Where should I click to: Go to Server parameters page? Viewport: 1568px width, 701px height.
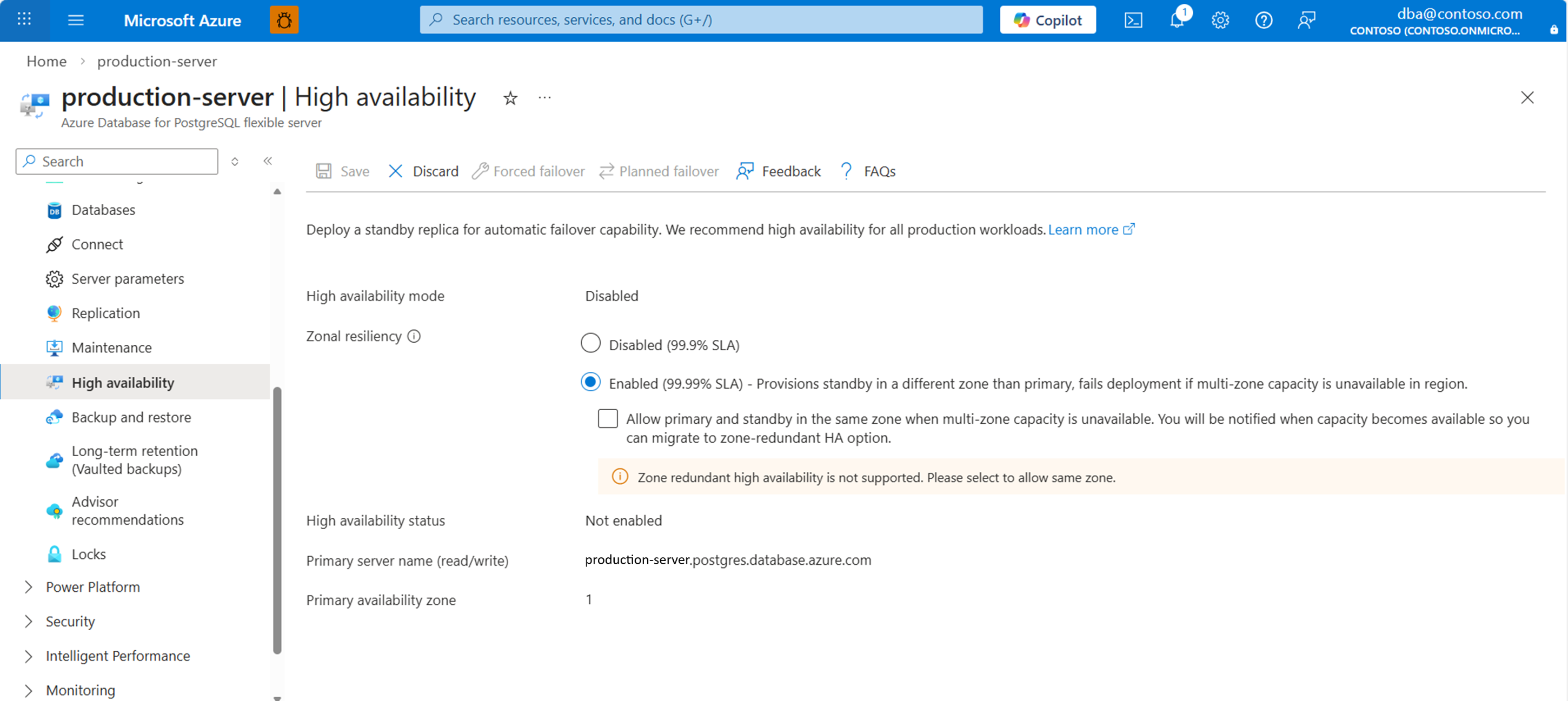(x=127, y=279)
